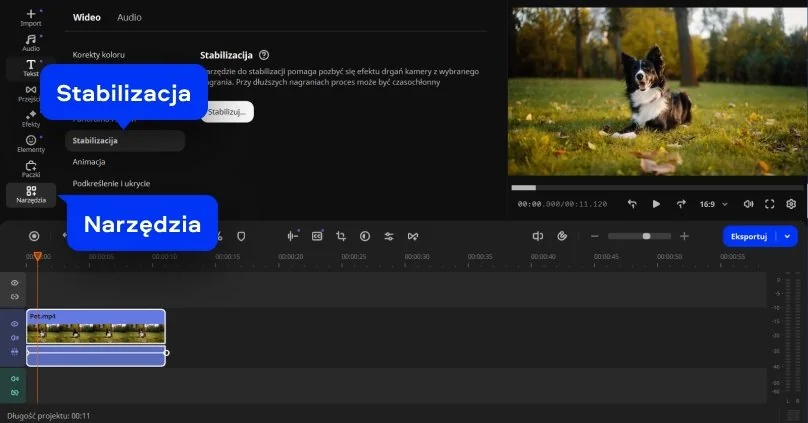Switch to the Audio tab

coord(129,18)
